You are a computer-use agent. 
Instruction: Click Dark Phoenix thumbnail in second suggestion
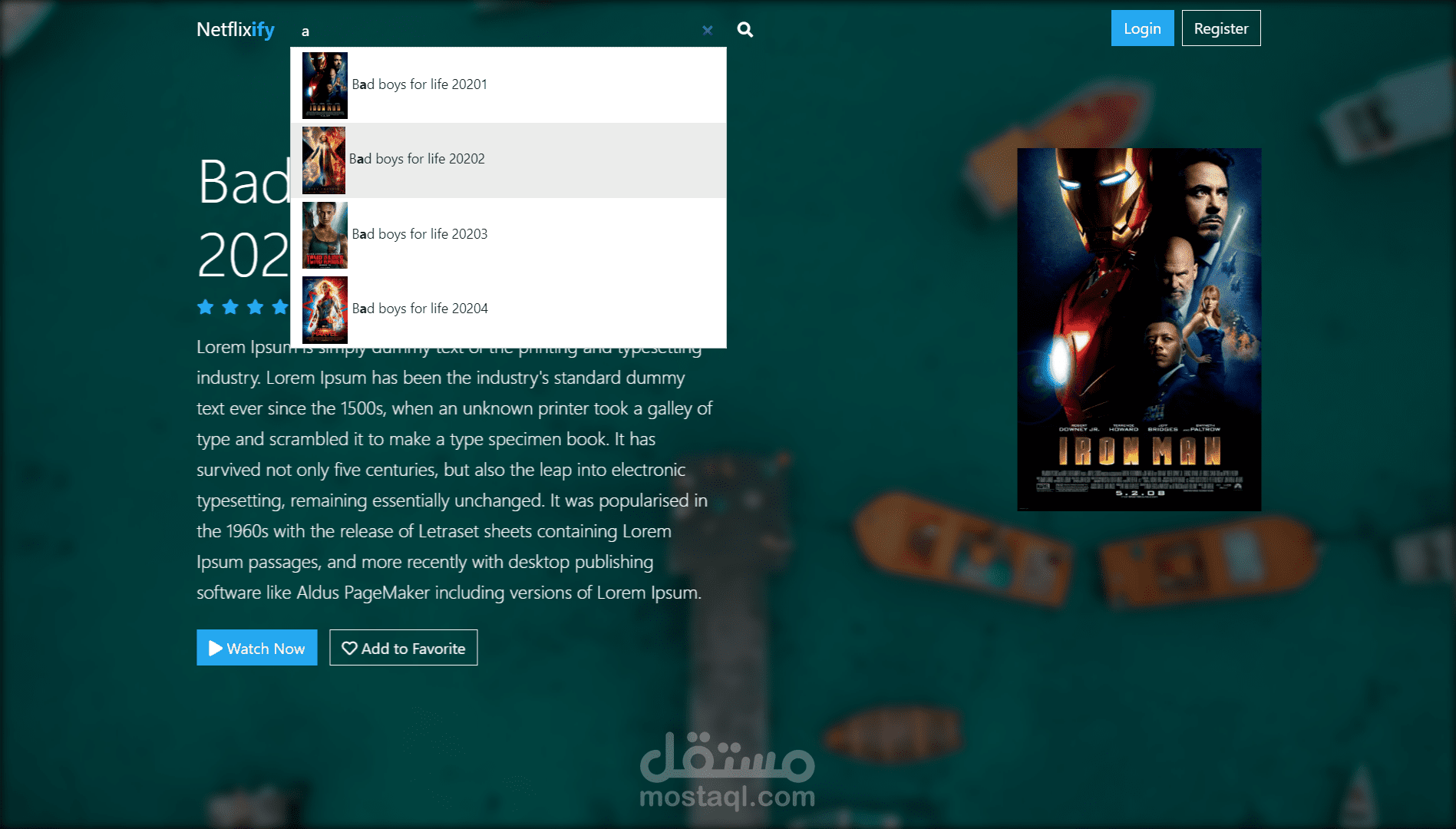[324, 160]
